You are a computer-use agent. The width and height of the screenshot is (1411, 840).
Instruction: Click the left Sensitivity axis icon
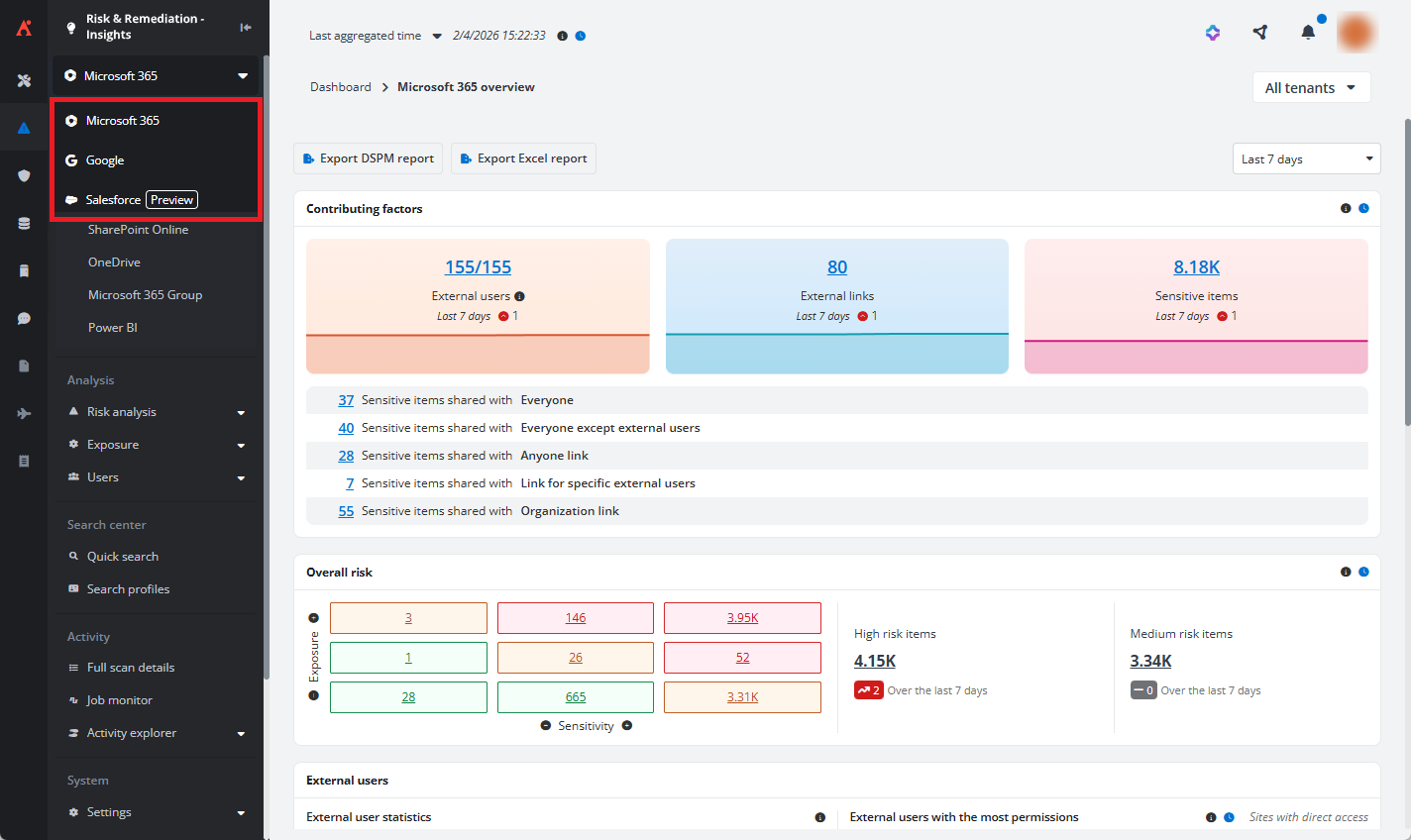[546, 726]
